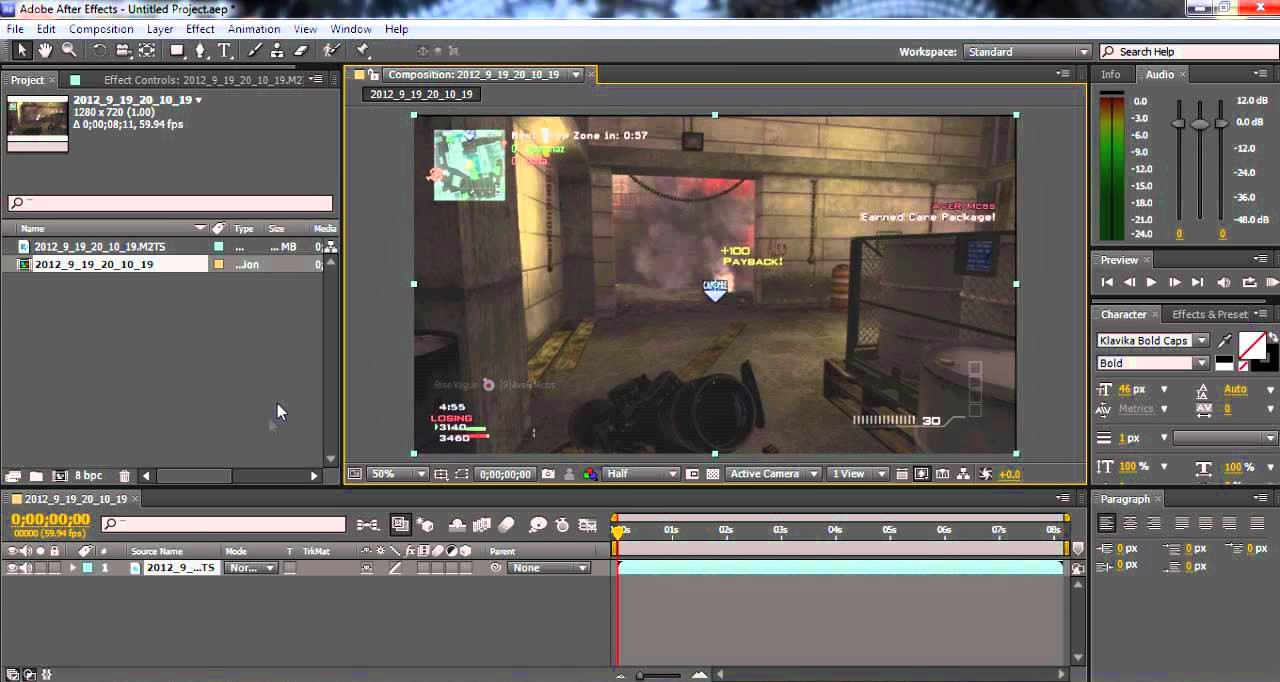The height and width of the screenshot is (682, 1280).
Task: Open the Animation menu
Action: click(254, 29)
